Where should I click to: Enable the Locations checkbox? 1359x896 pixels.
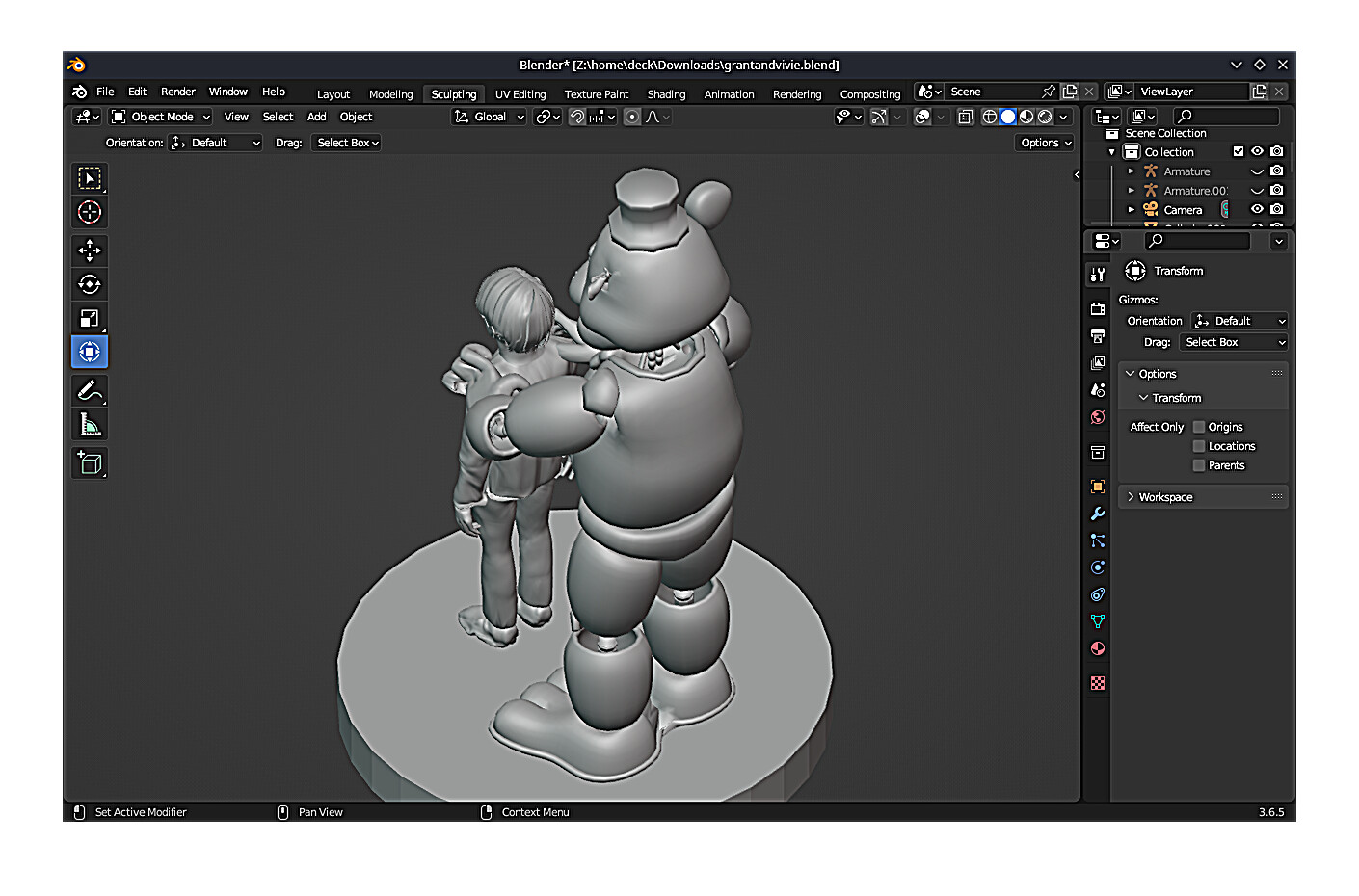(x=1199, y=446)
